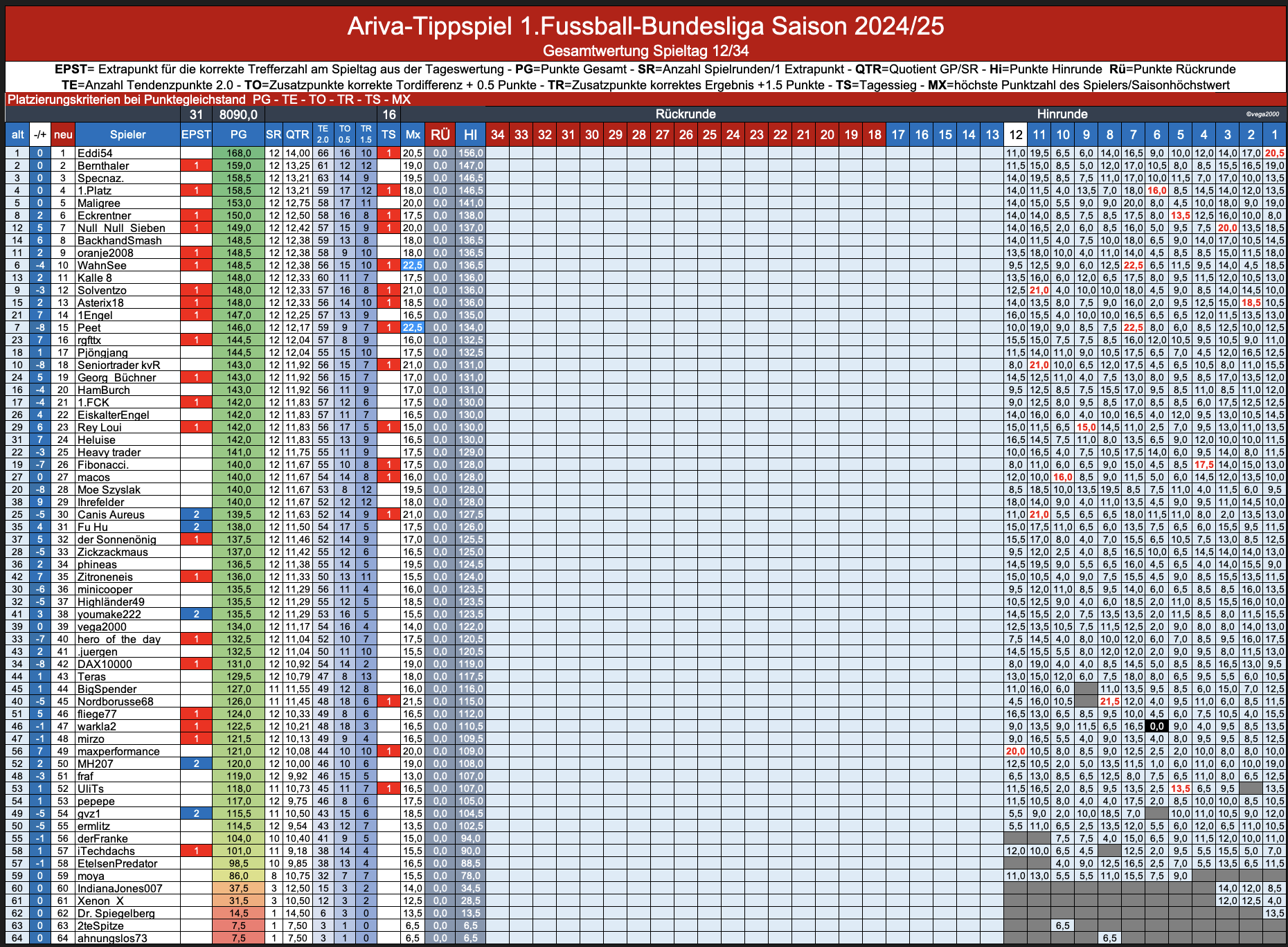Select the Rückrunde section heading
Screen dimensions: 1288x947
(x=685, y=114)
